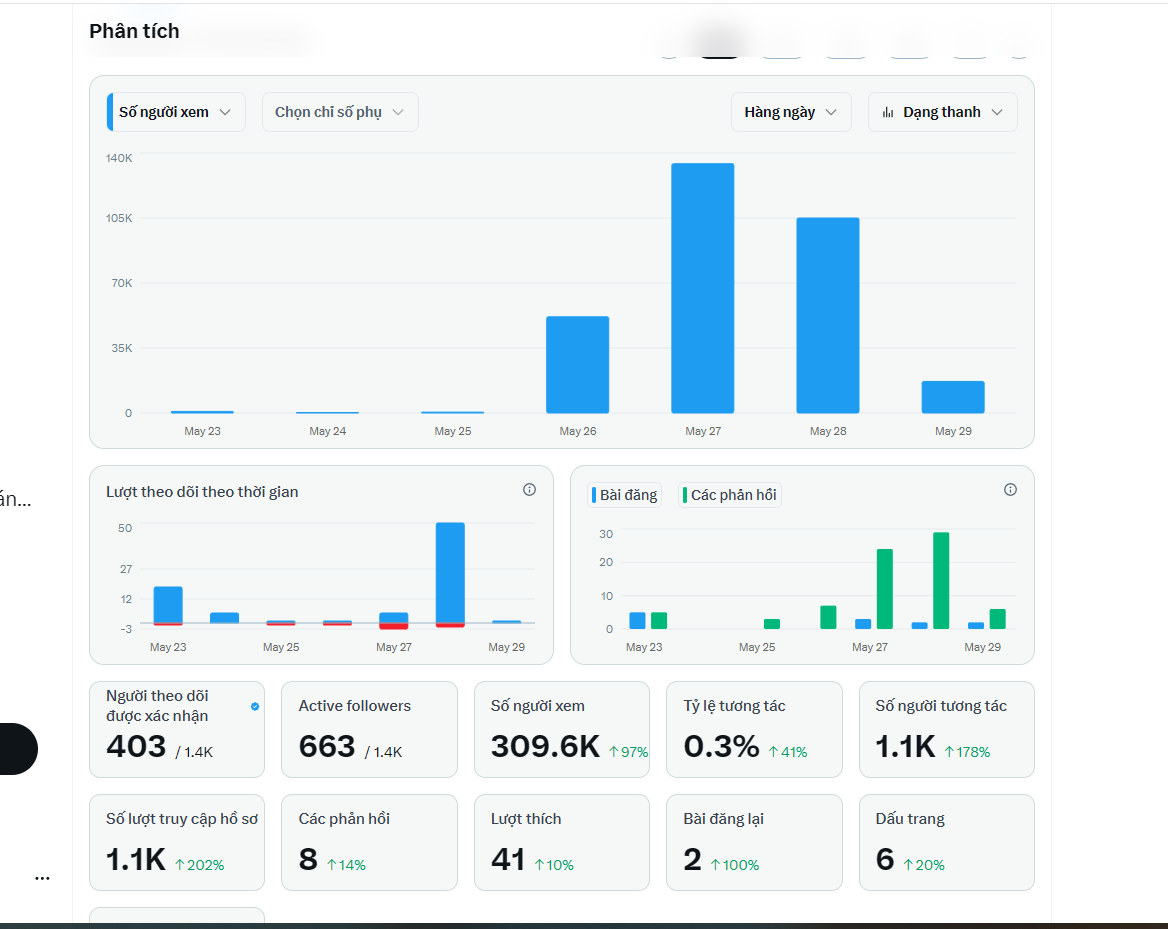Click the Phân tích page heading
Viewport: 1168px width, 929px height.
click(x=134, y=31)
